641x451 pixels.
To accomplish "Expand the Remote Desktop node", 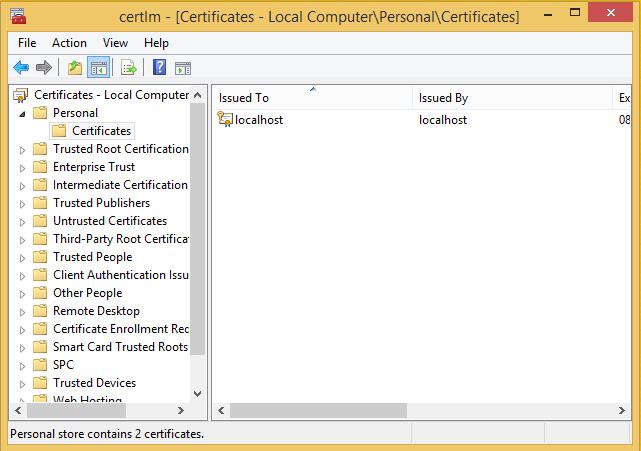I will pyautogui.click(x=24, y=311).
